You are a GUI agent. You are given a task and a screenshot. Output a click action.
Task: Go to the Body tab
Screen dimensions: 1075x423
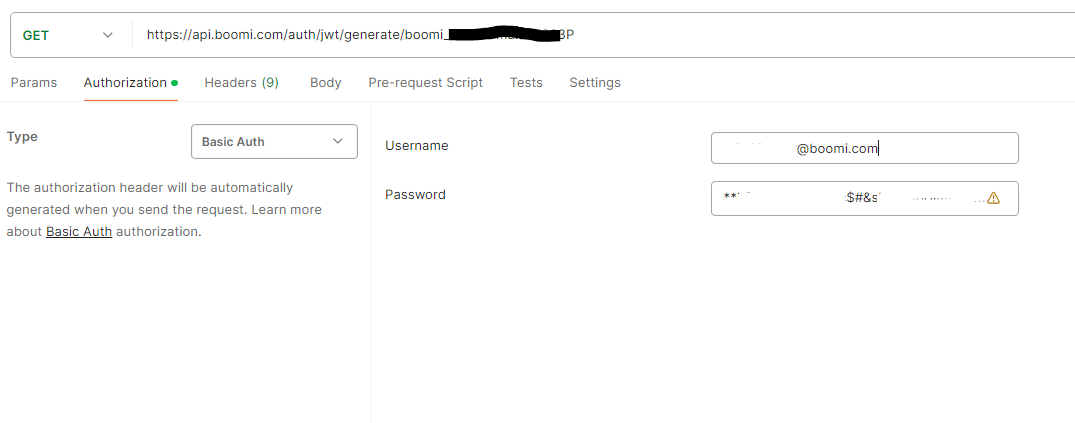(x=325, y=83)
